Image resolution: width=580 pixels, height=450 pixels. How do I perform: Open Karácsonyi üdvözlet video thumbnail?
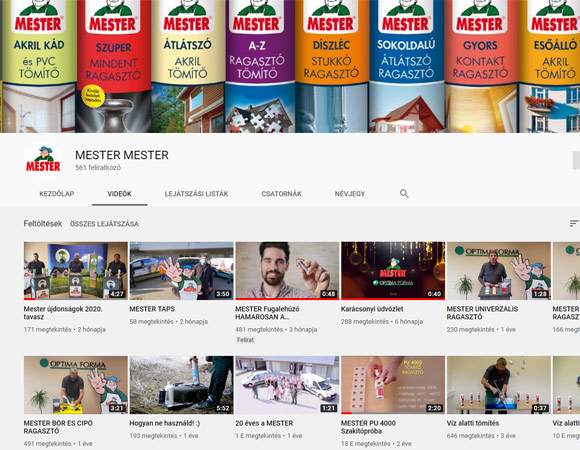[x=393, y=271]
